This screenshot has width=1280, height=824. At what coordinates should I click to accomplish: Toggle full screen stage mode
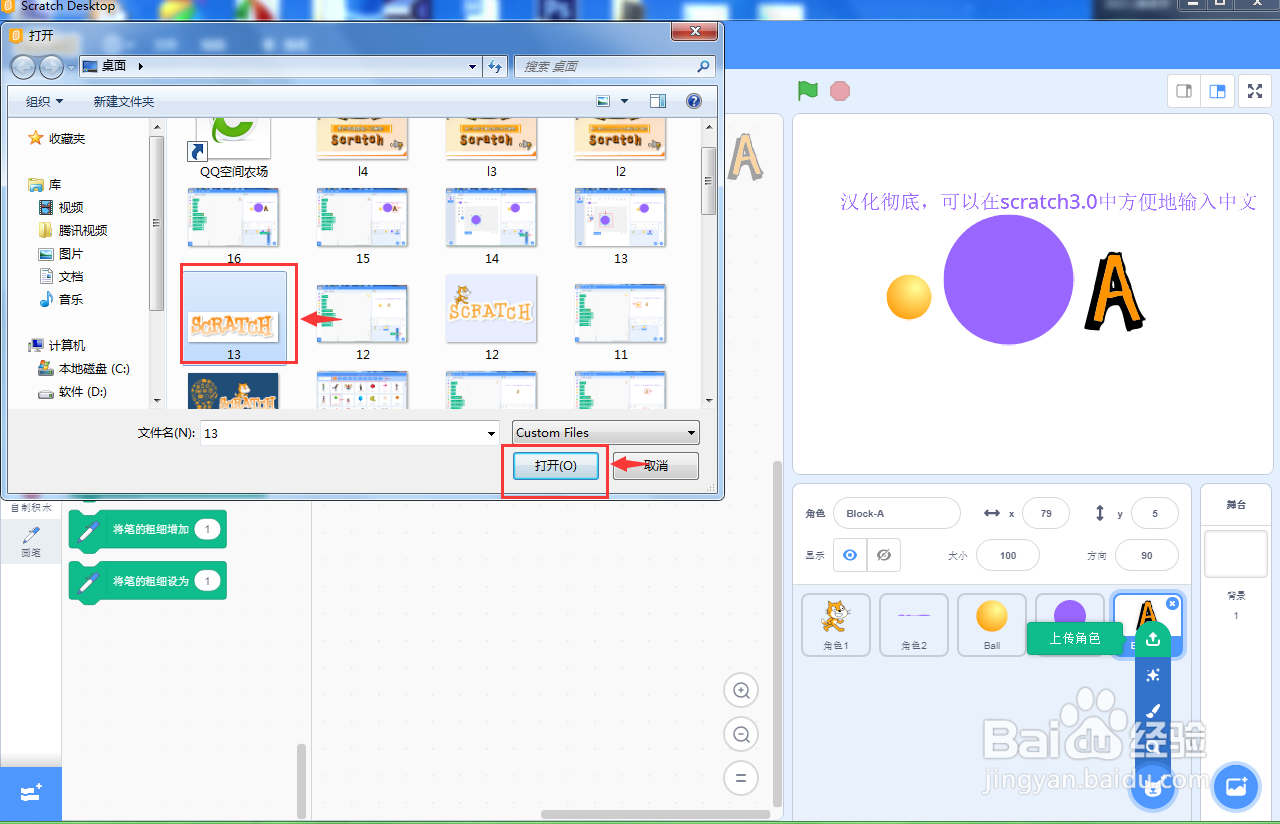1254,91
